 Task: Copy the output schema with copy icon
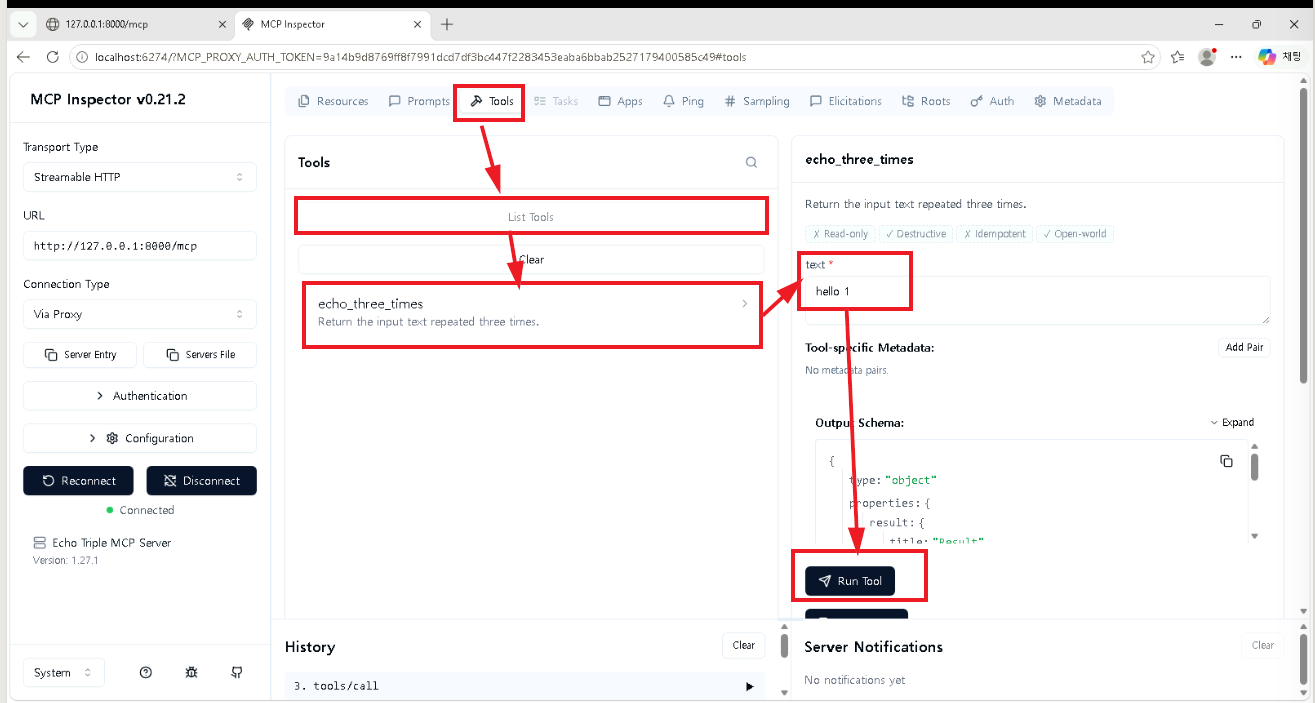click(1226, 461)
